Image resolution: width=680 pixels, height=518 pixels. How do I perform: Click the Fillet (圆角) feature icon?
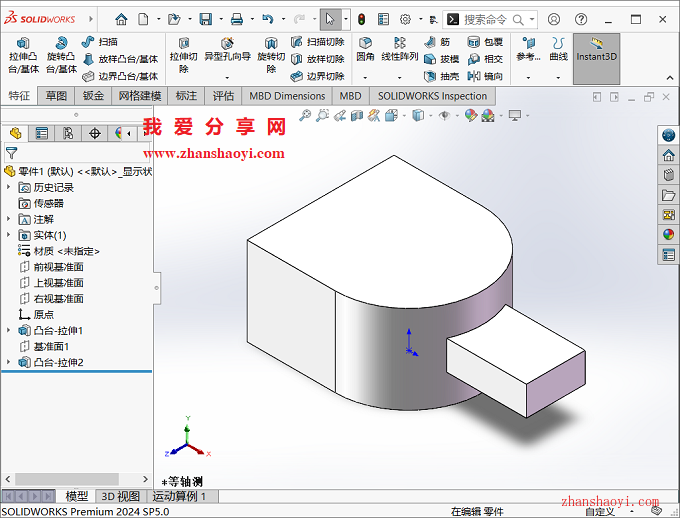point(365,49)
